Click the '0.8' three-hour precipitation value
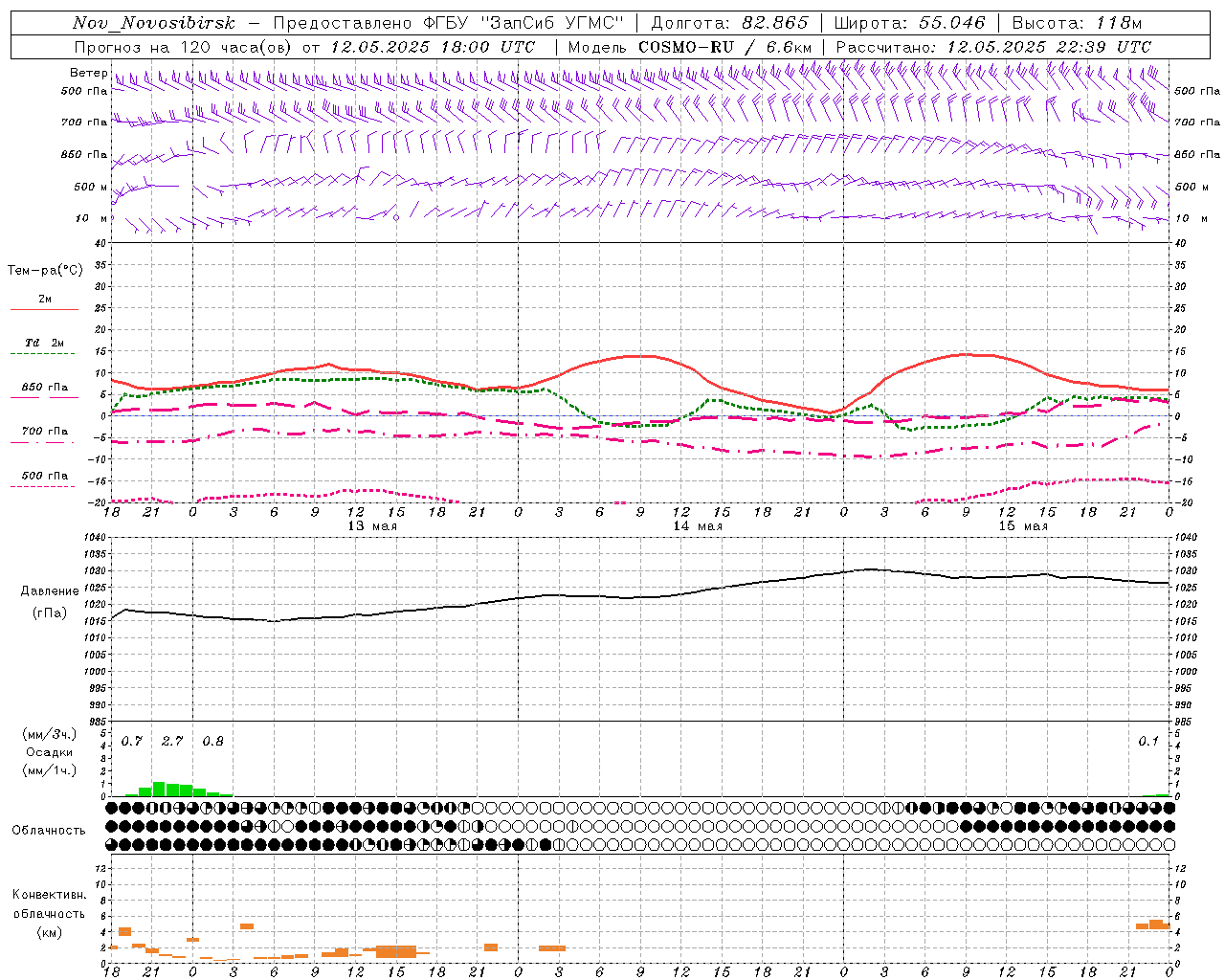 point(213,742)
